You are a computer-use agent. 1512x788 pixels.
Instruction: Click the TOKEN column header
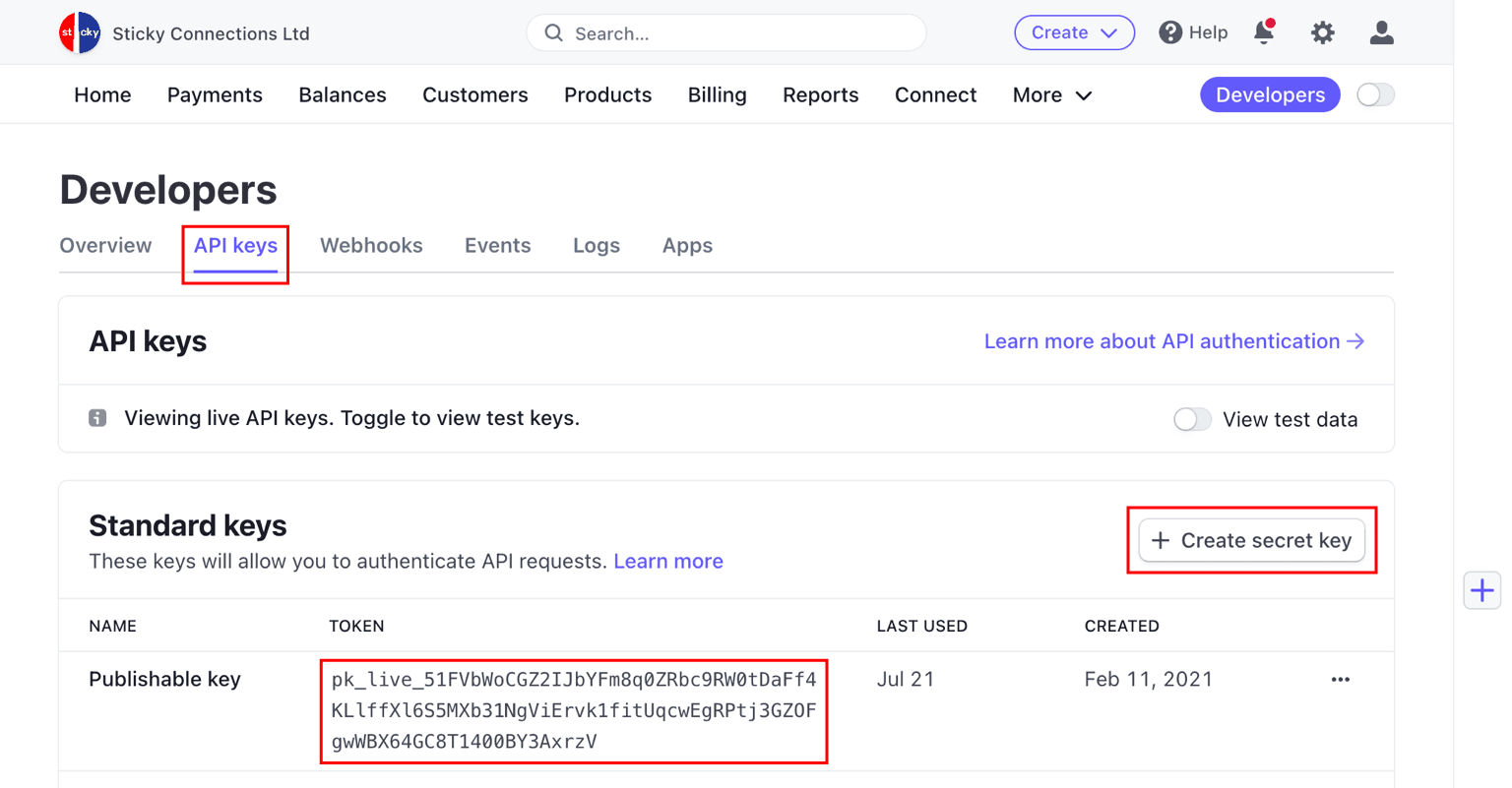click(356, 627)
